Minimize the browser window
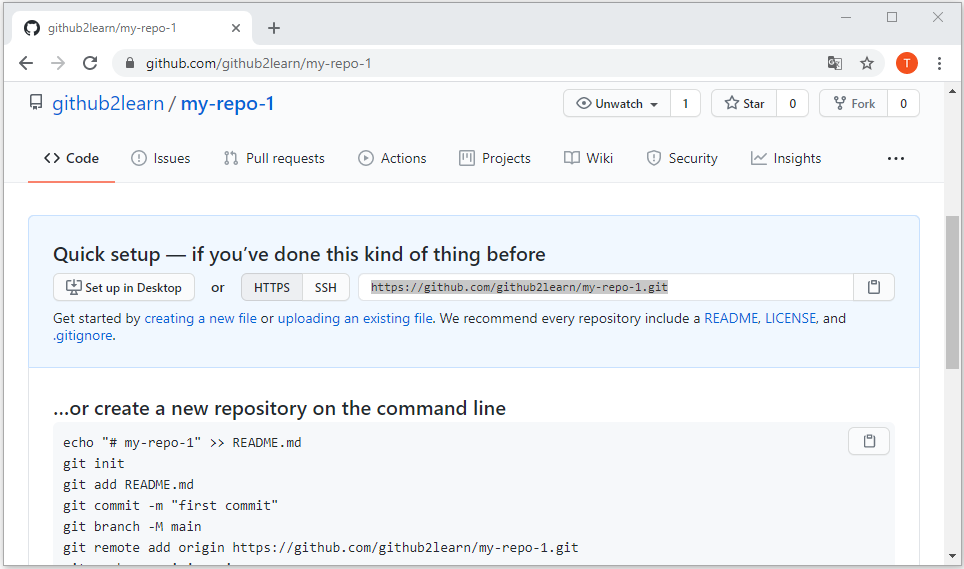The width and height of the screenshot is (964, 569). pos(846,17)
